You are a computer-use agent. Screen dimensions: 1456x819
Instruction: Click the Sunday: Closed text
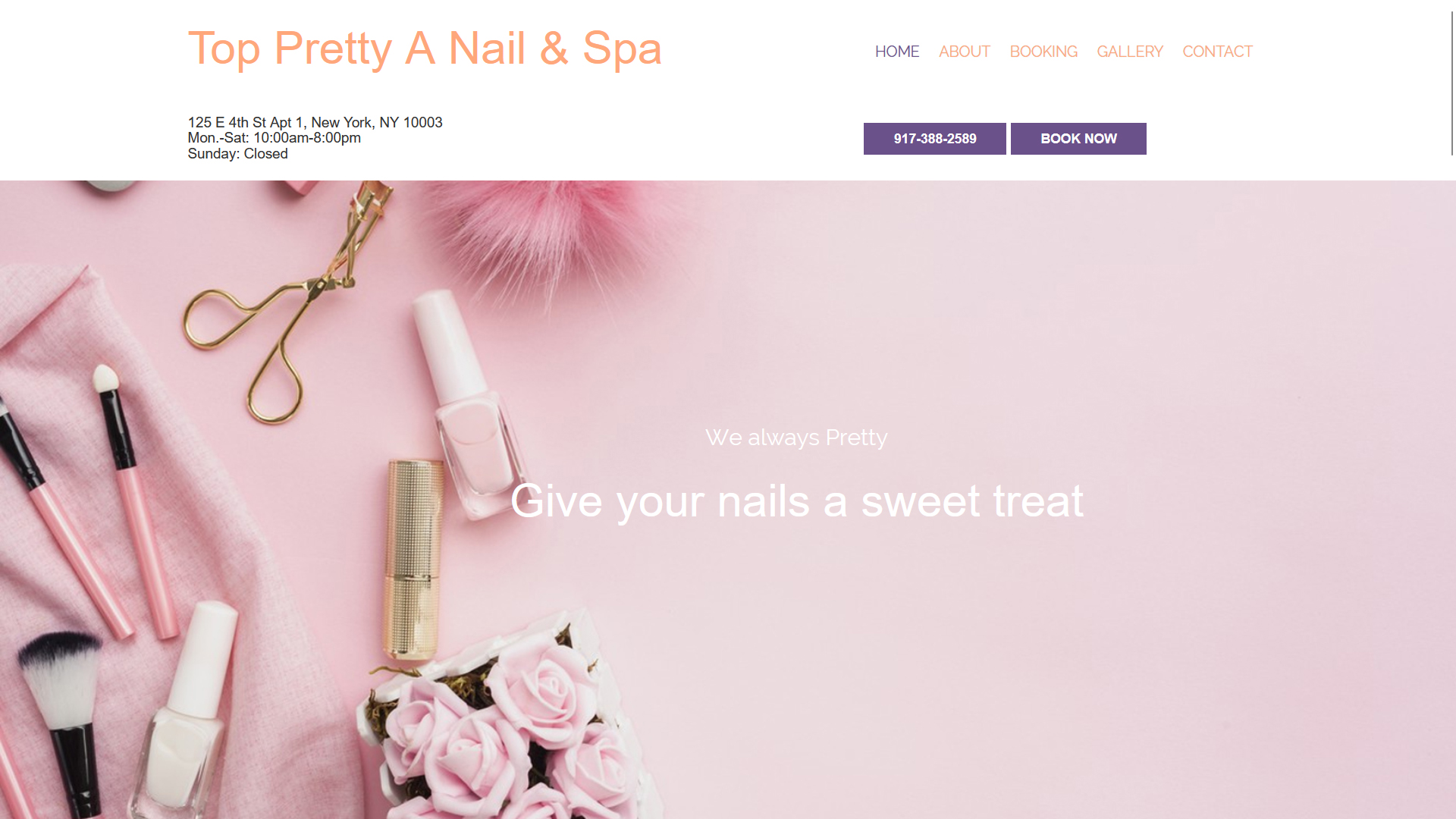tap(238, 154)
